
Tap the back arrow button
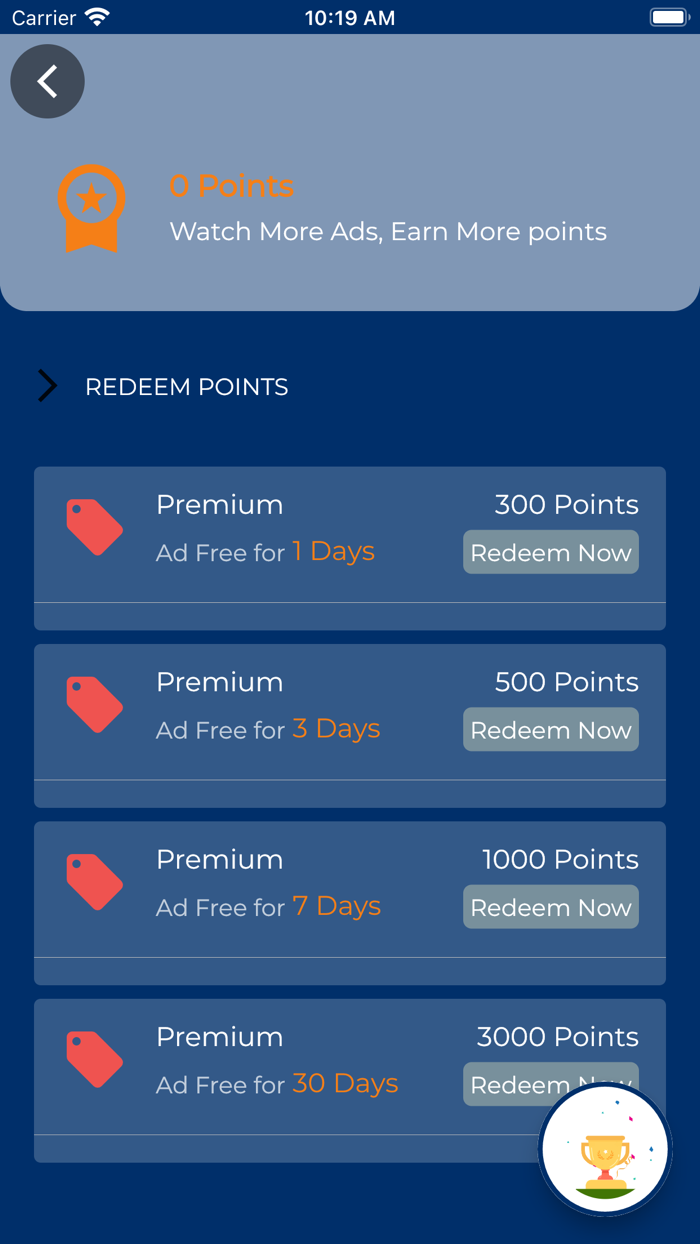47,82
